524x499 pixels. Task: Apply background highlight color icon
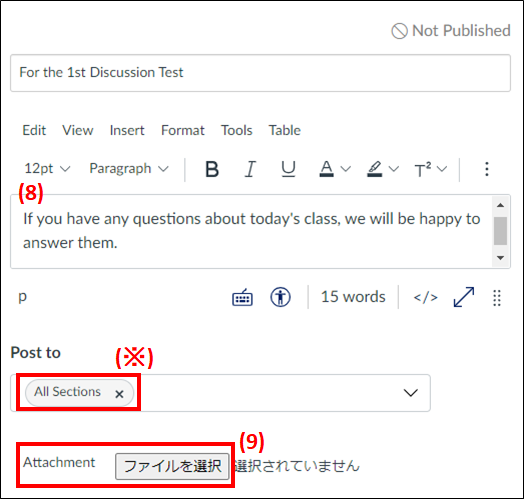[x=375, y=169]
